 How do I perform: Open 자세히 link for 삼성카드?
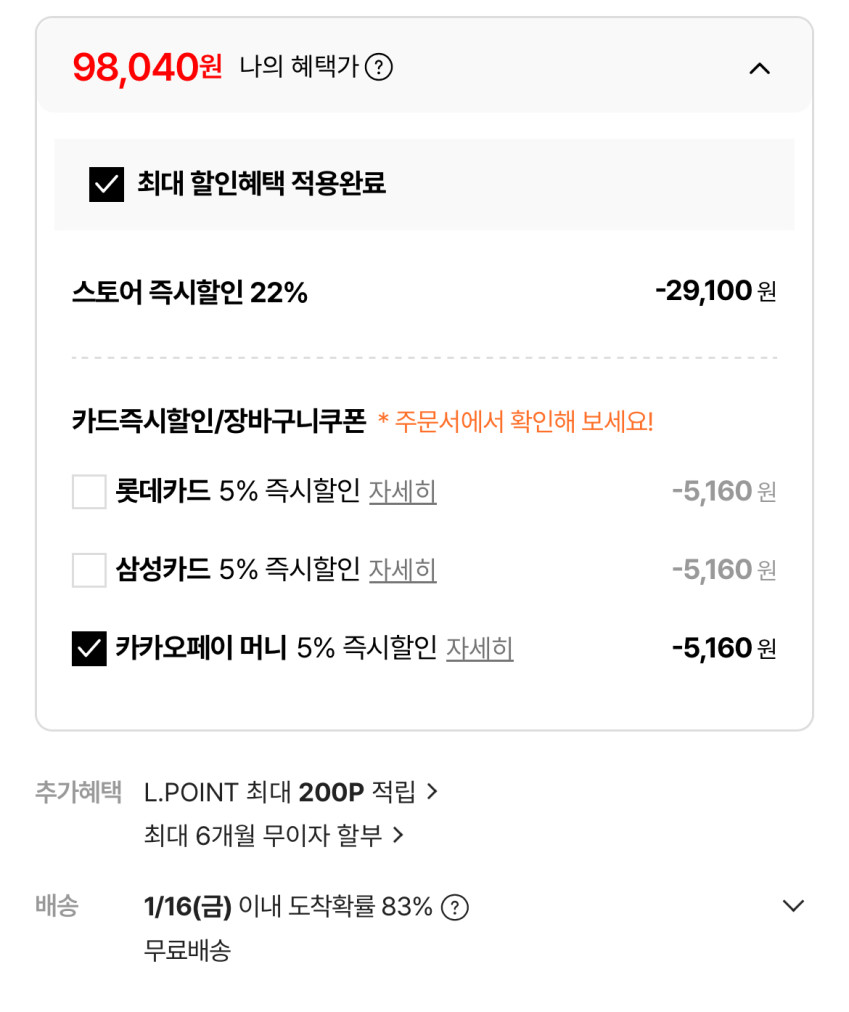tap(402, 570)
